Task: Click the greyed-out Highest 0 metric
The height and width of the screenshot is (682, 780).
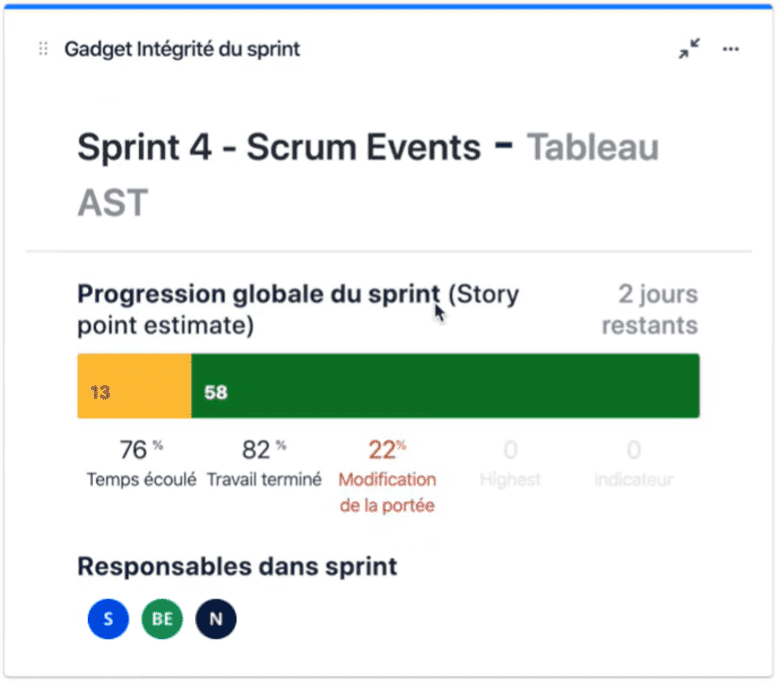Action: point(510,463)
